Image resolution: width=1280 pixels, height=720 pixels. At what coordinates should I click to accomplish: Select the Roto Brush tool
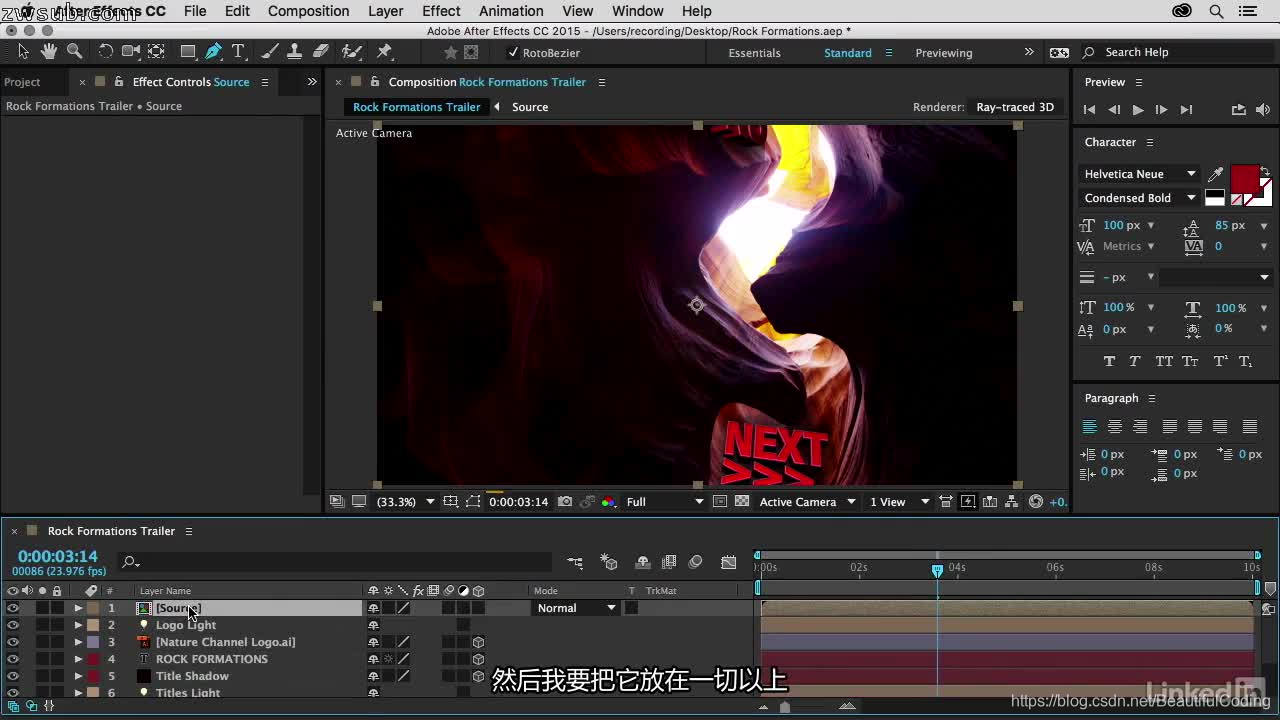click(x=352, y=51)
